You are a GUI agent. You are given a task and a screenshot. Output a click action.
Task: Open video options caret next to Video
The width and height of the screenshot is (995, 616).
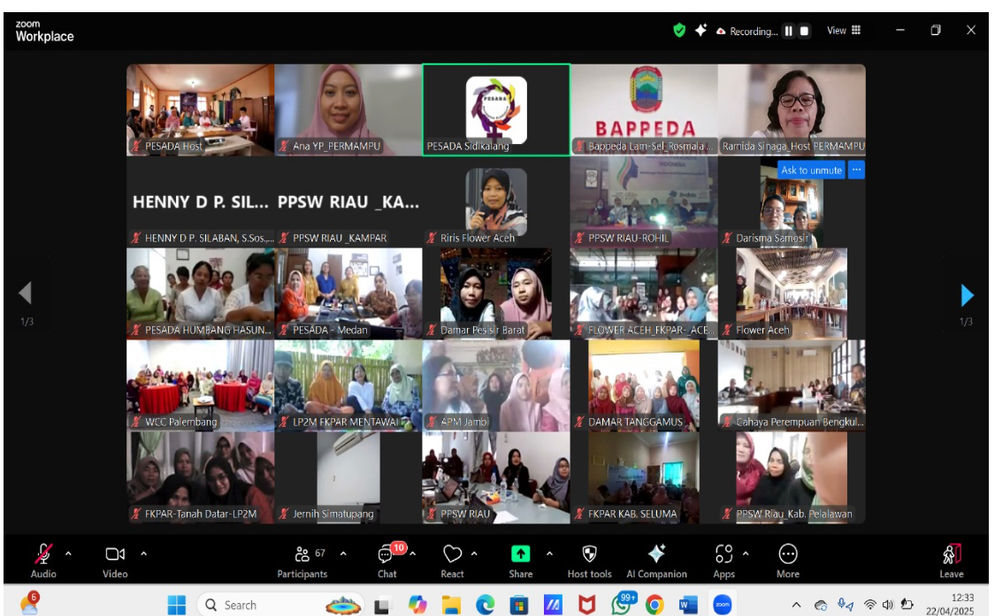point(144,554)
